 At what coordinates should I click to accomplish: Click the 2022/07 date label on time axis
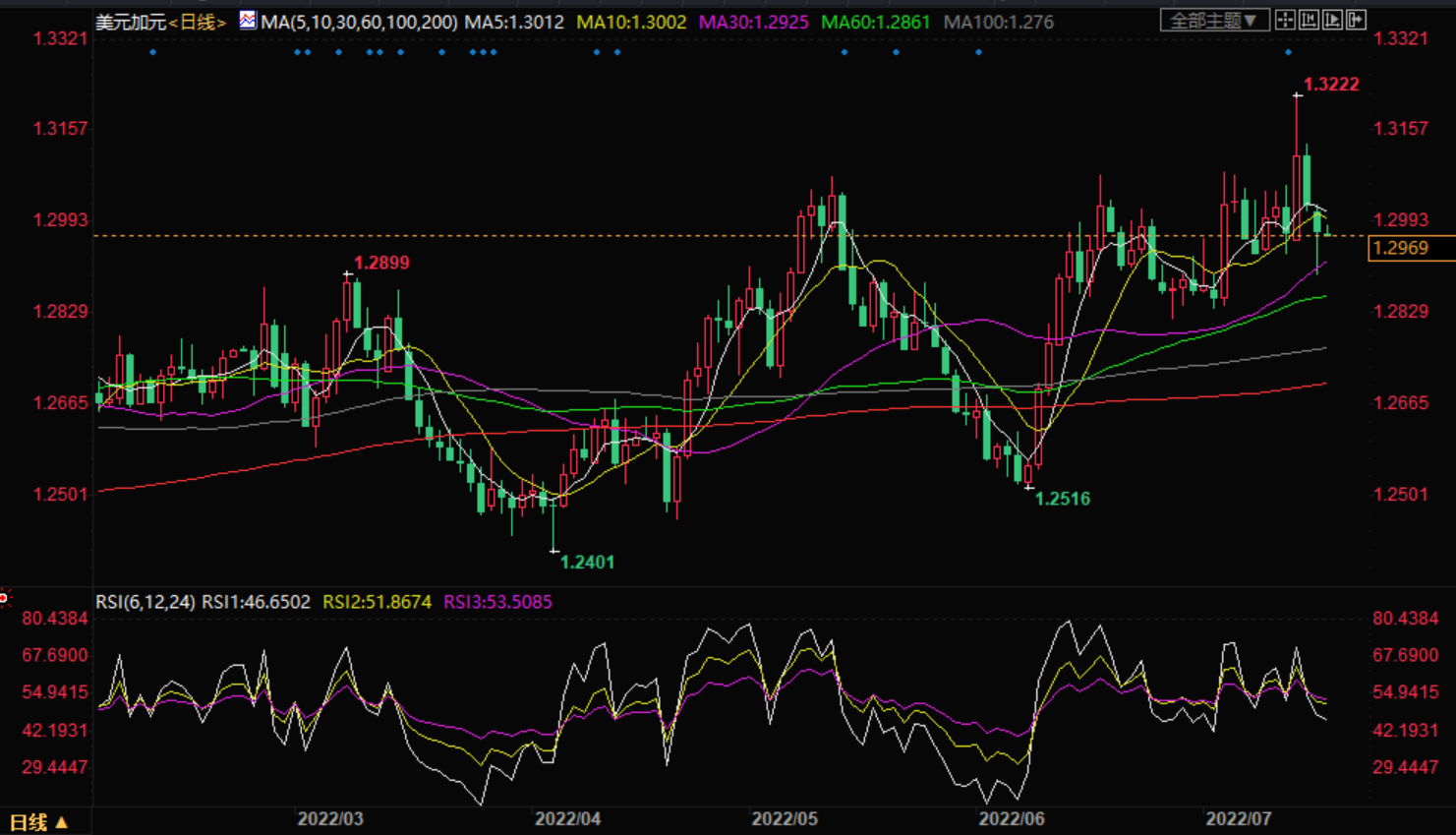coord(1238,819)
